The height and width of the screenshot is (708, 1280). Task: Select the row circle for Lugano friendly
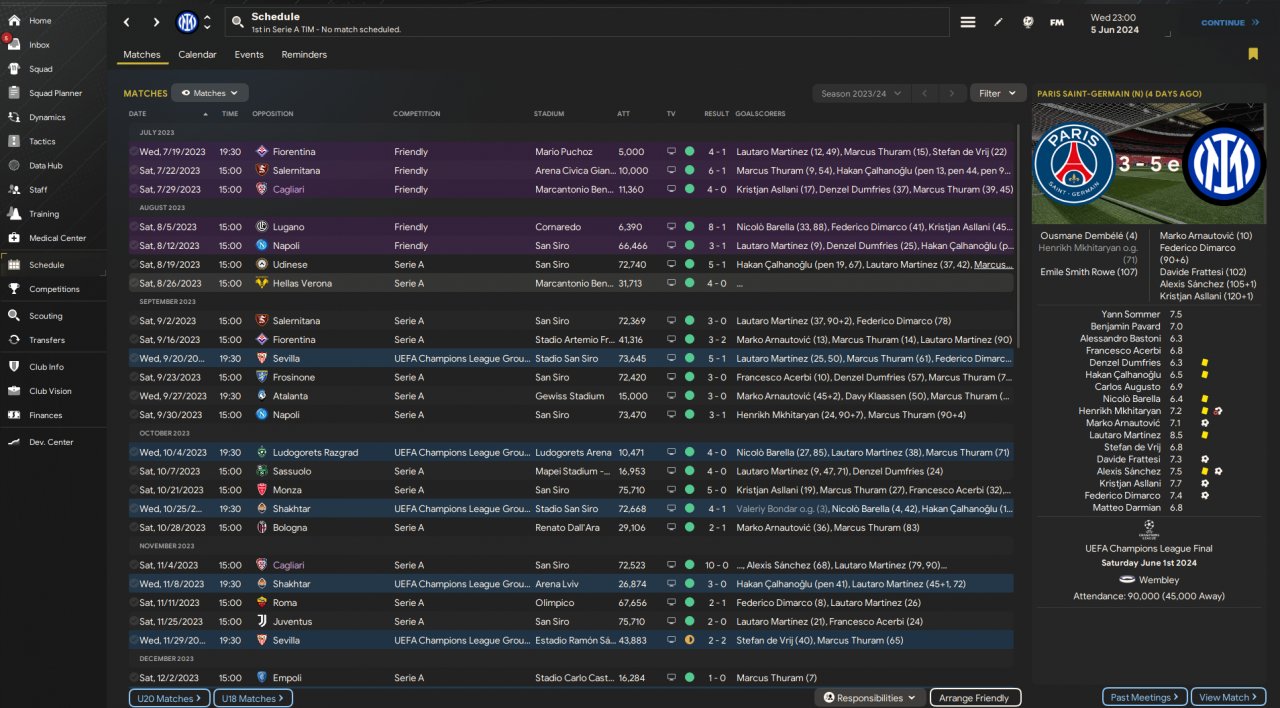pyautogui.click(x=134, y=227)
